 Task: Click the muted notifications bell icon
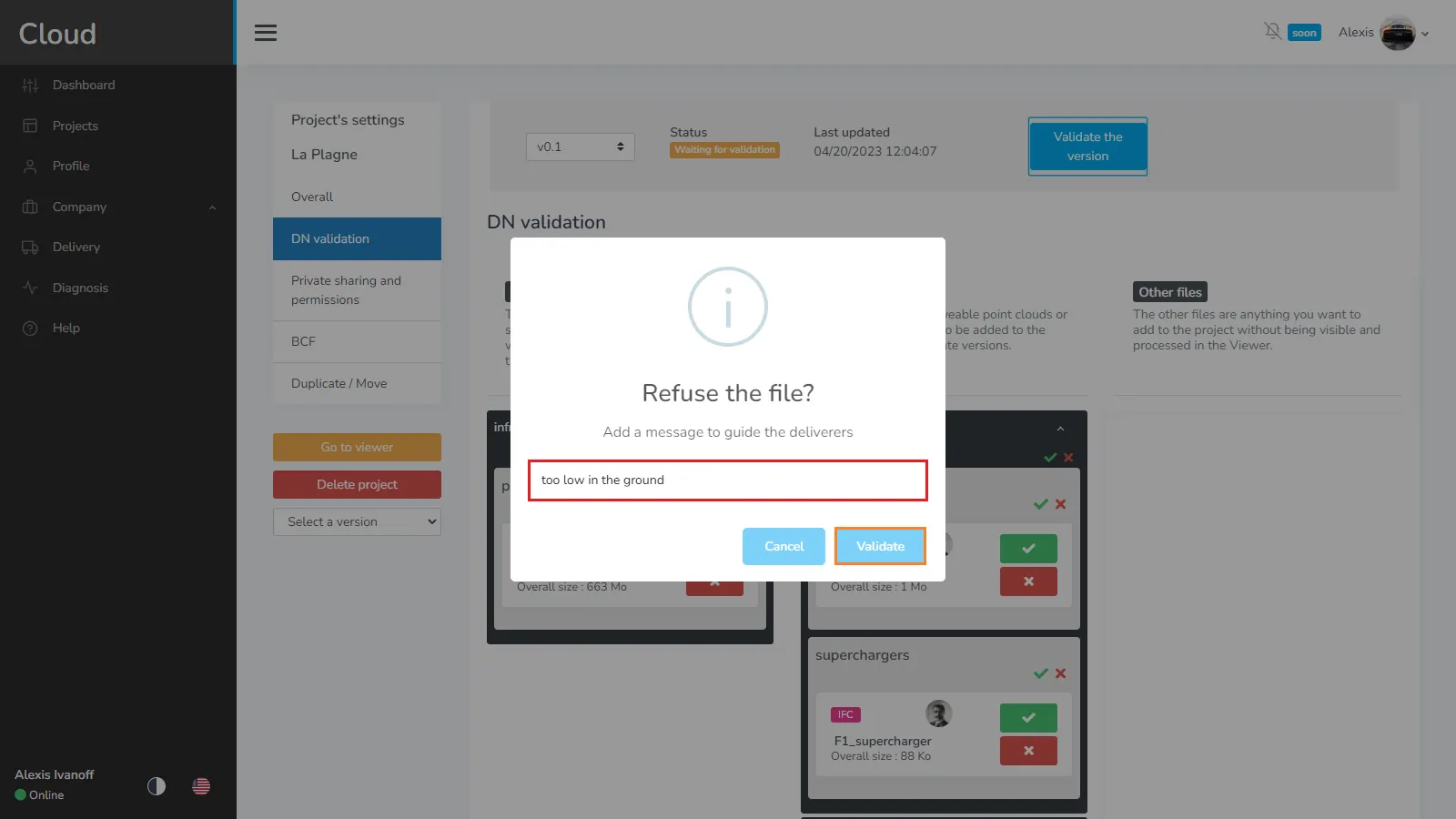pos(1272,32)
